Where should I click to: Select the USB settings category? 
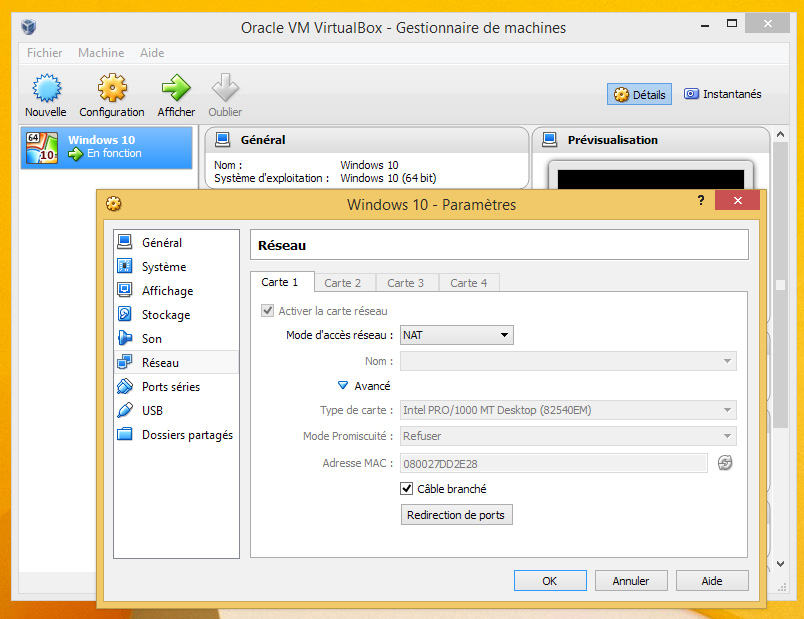tap(152, 411)
